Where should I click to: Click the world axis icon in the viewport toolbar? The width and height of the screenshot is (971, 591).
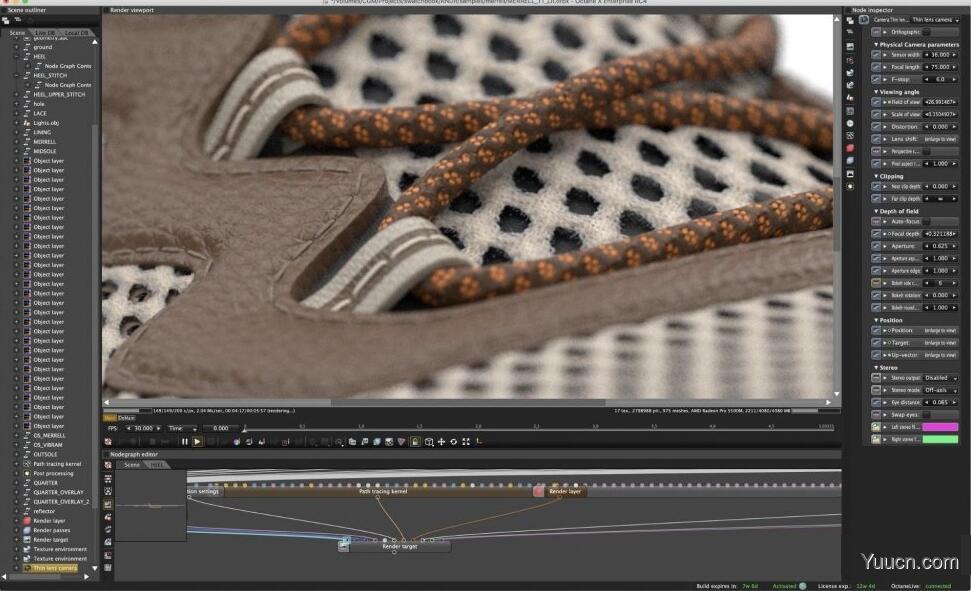[x=479, y=442]
